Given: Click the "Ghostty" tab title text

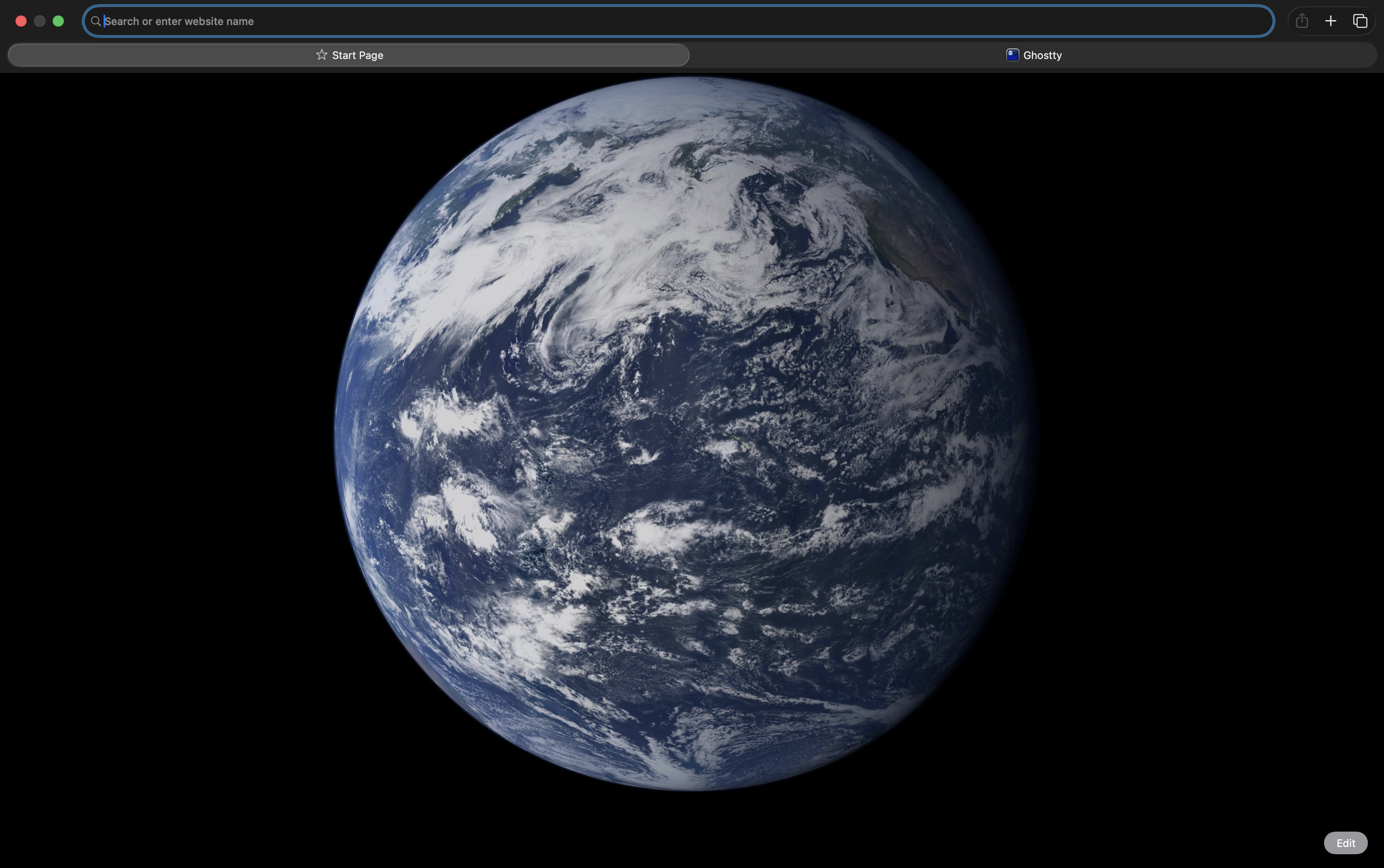Looking at the screenshot, I should click(x=1042, y=55).
